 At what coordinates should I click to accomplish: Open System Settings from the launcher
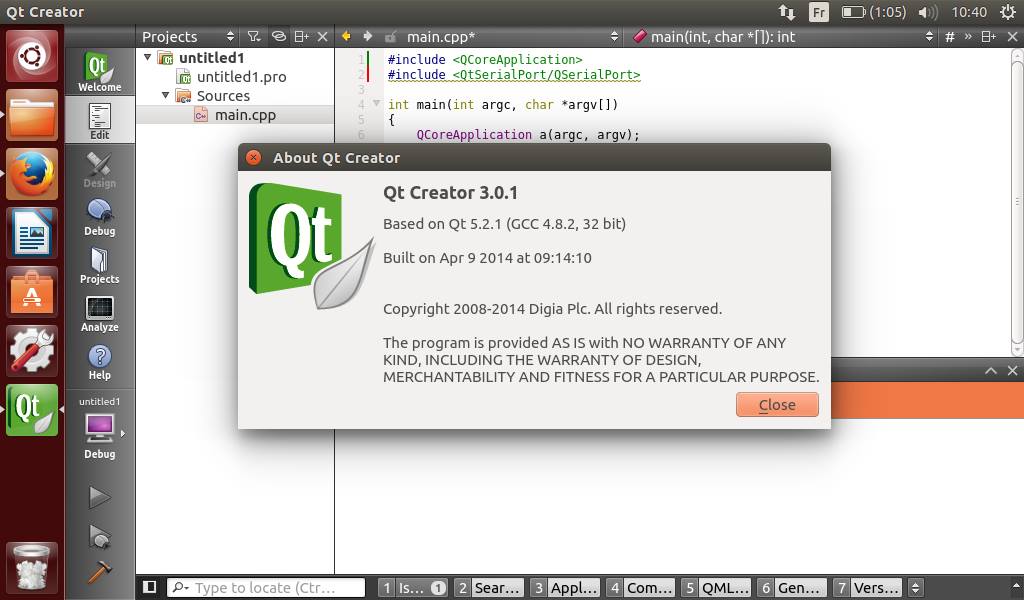tap(32, 351)
